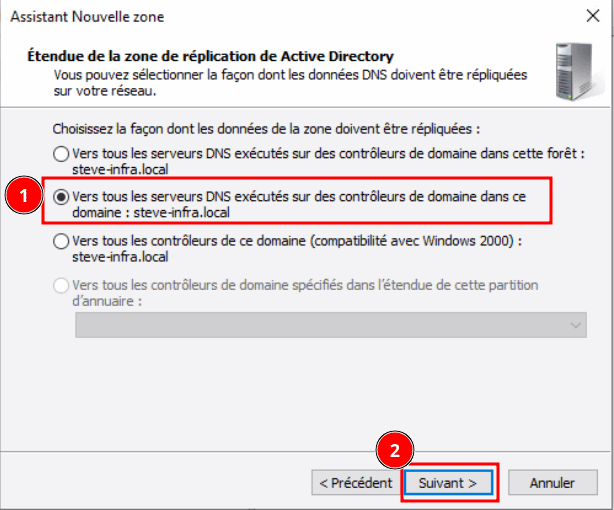
Task: Click the Étendue de la zone heading
Action: pos(208,56)
